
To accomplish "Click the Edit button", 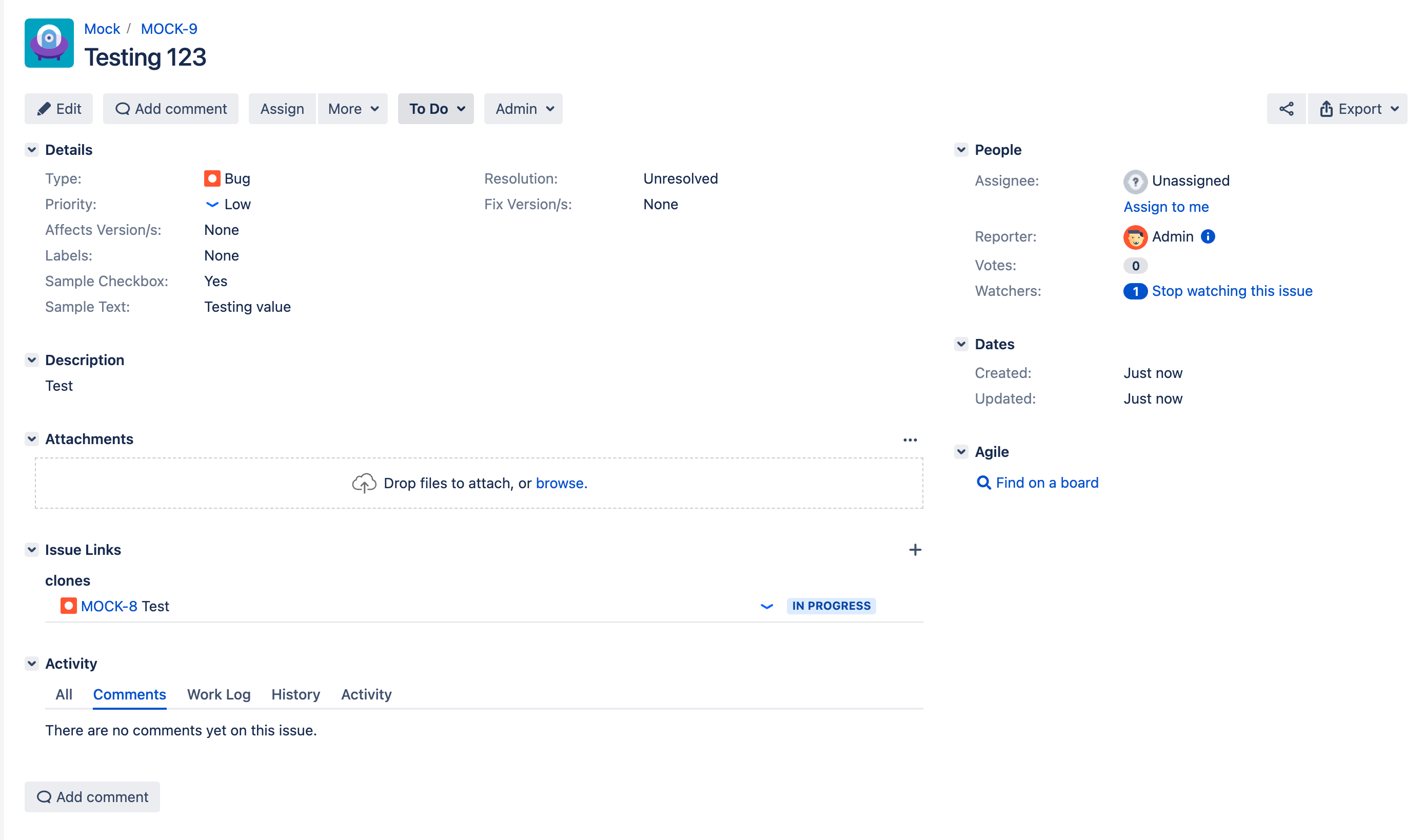I will click(59, 109).
